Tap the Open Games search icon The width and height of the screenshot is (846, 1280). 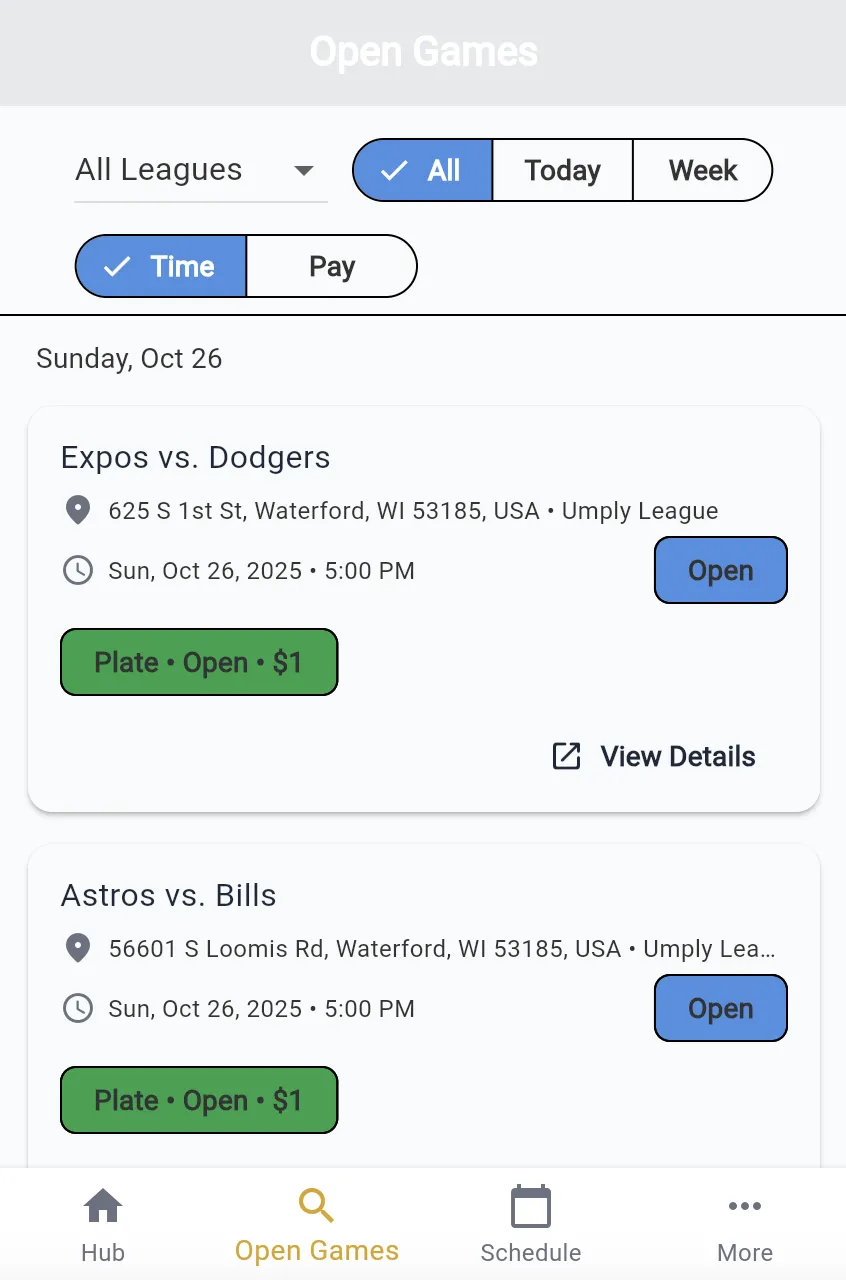pyautogui.click(x=316, y=1206)
